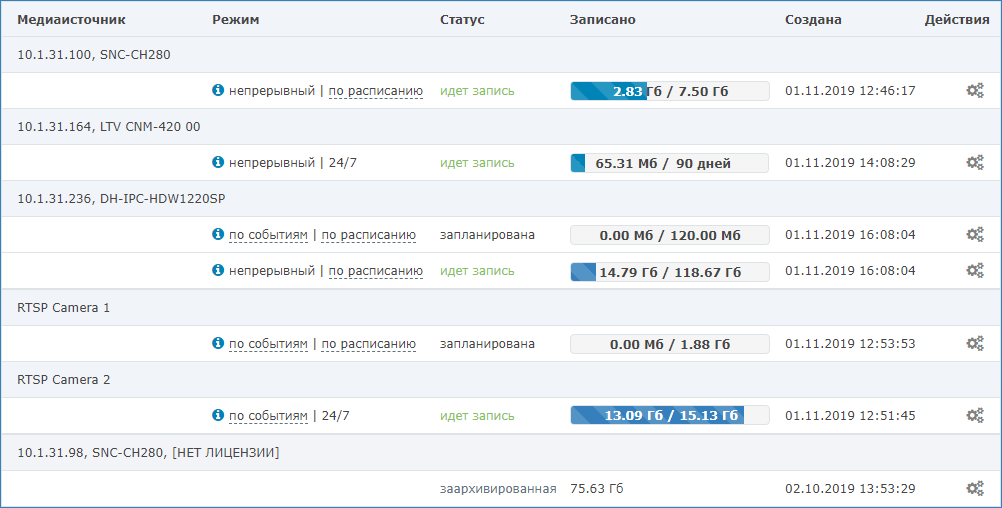
Task: Click 'по событиям' link under RTSP Camera 2
Action: 268,416
